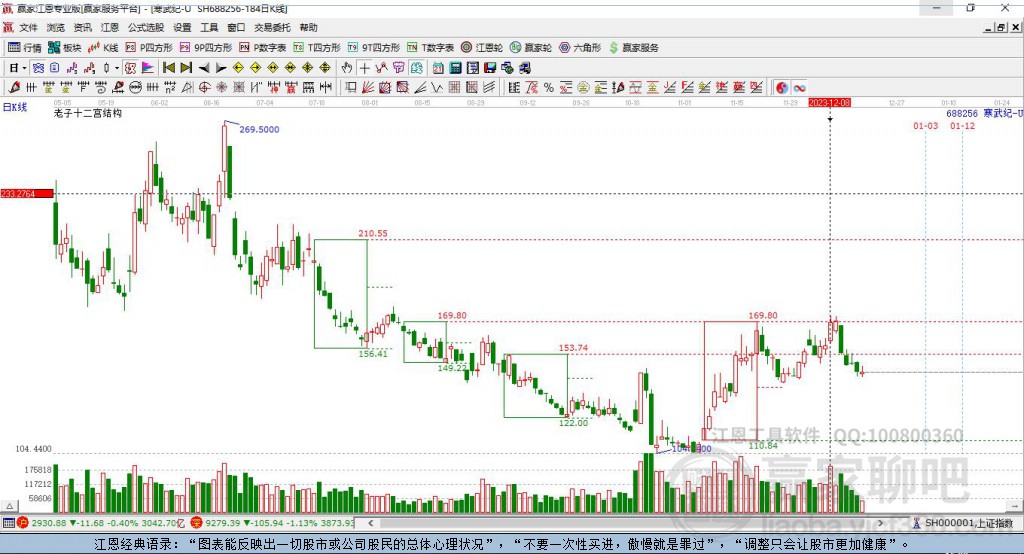Click the 269.5000 high price label

tap(259, 129)
